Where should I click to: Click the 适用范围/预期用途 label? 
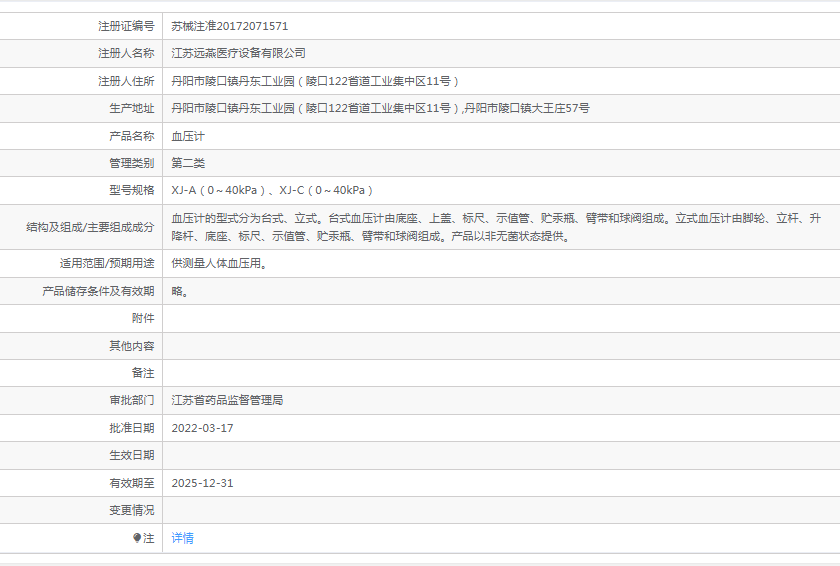tap(107, 263)
